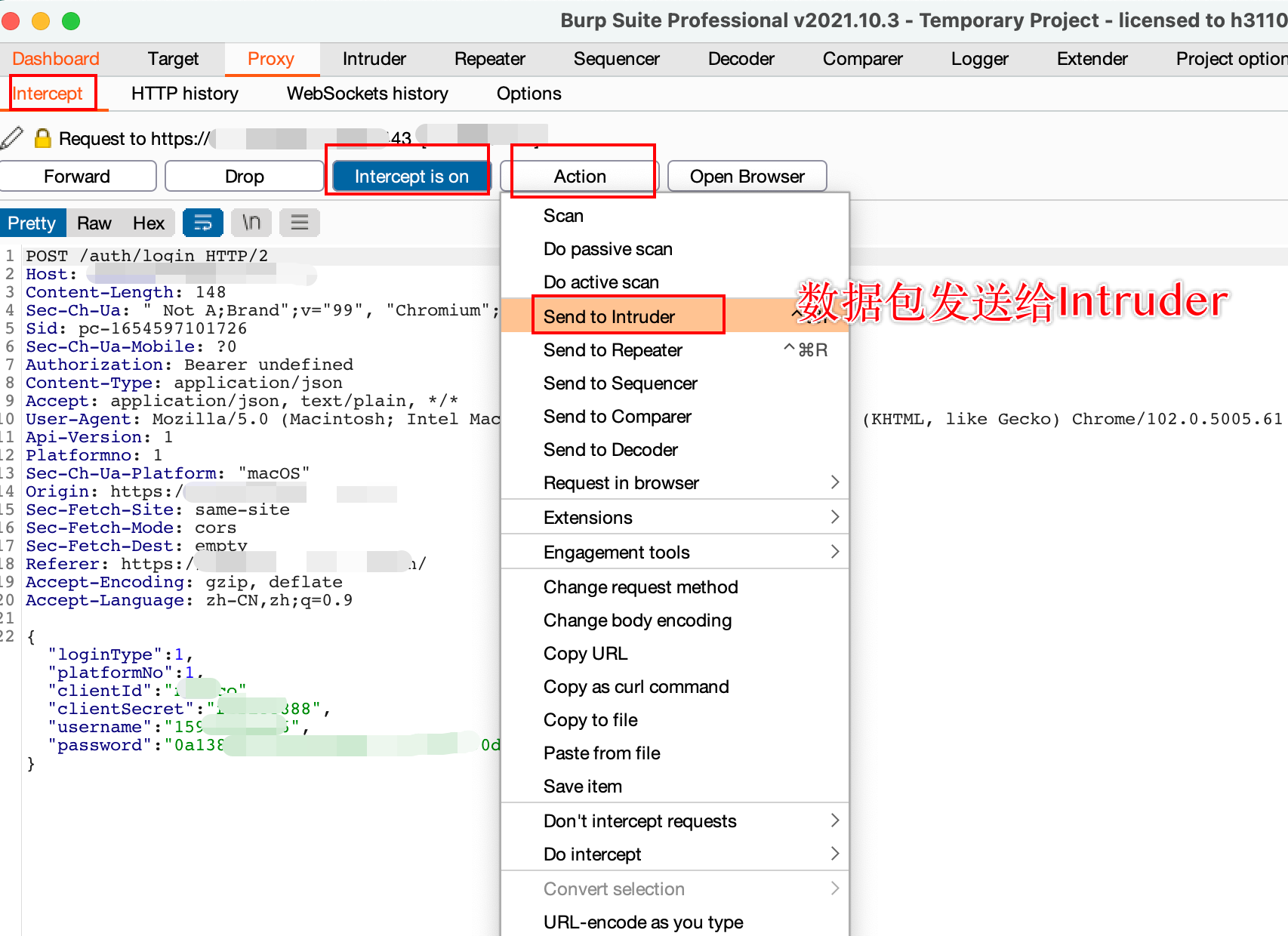Image resolution: width=1288 pixels, height=936 pixels.
Task: Switch to Raw view
Action: click(94, 223)
